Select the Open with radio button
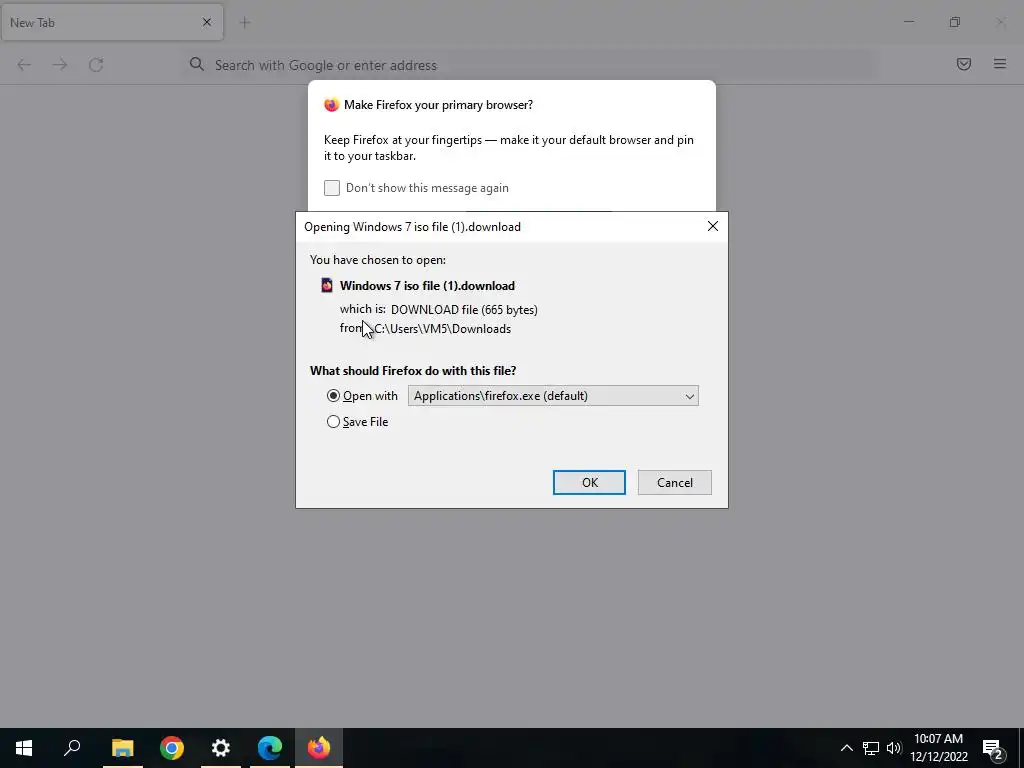The height and width of the screenshot is (768, 1024). coord(333,396)
